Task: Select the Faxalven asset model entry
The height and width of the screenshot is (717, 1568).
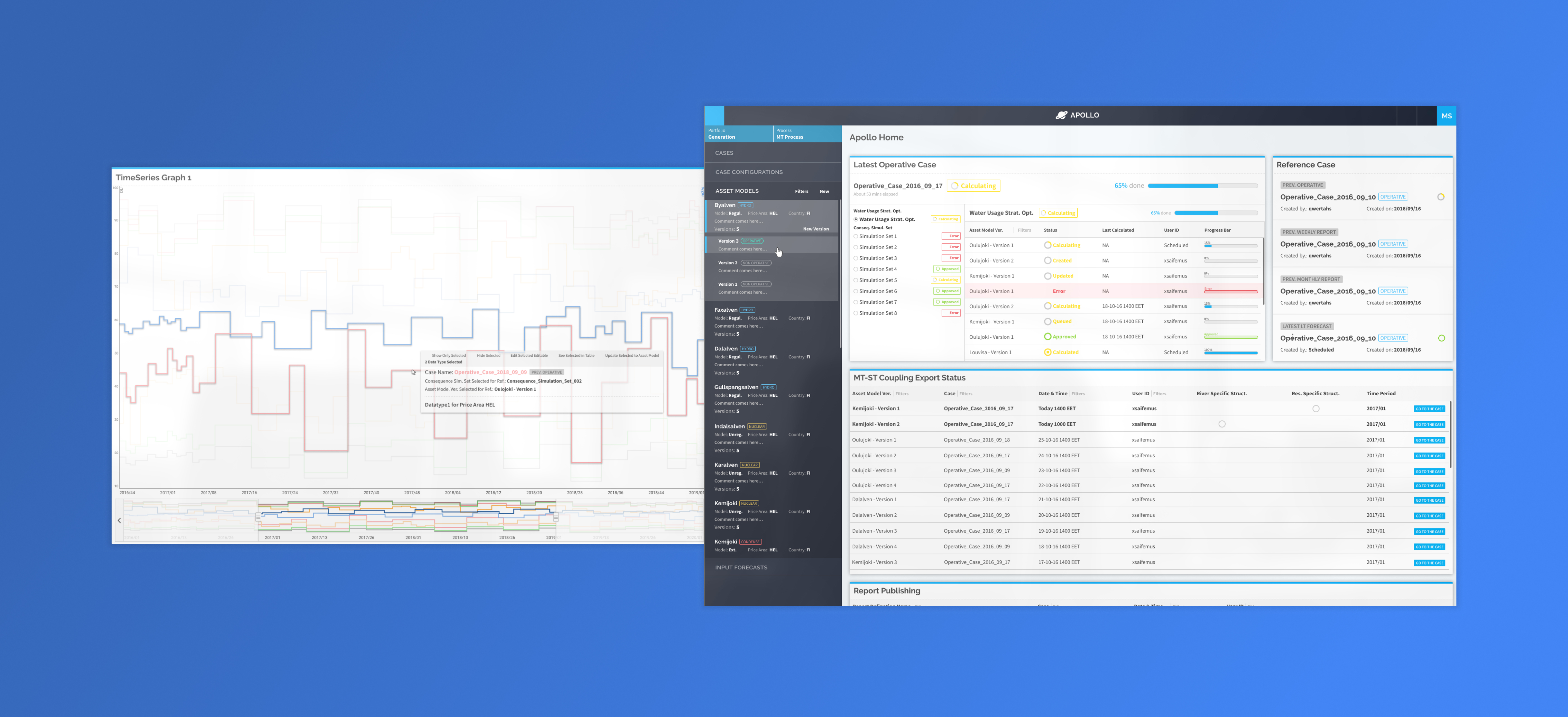Action: click(772, 322)
